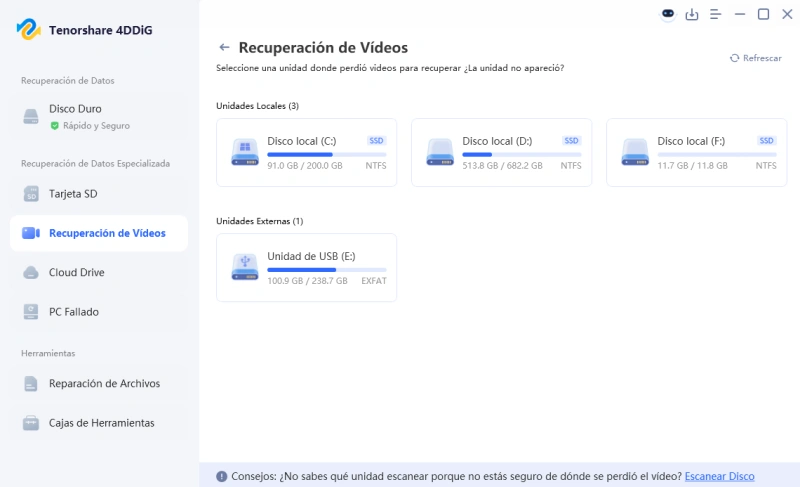This screenshot has width=800, height=487.
Task: Maximize the application window
Action: 763,14
